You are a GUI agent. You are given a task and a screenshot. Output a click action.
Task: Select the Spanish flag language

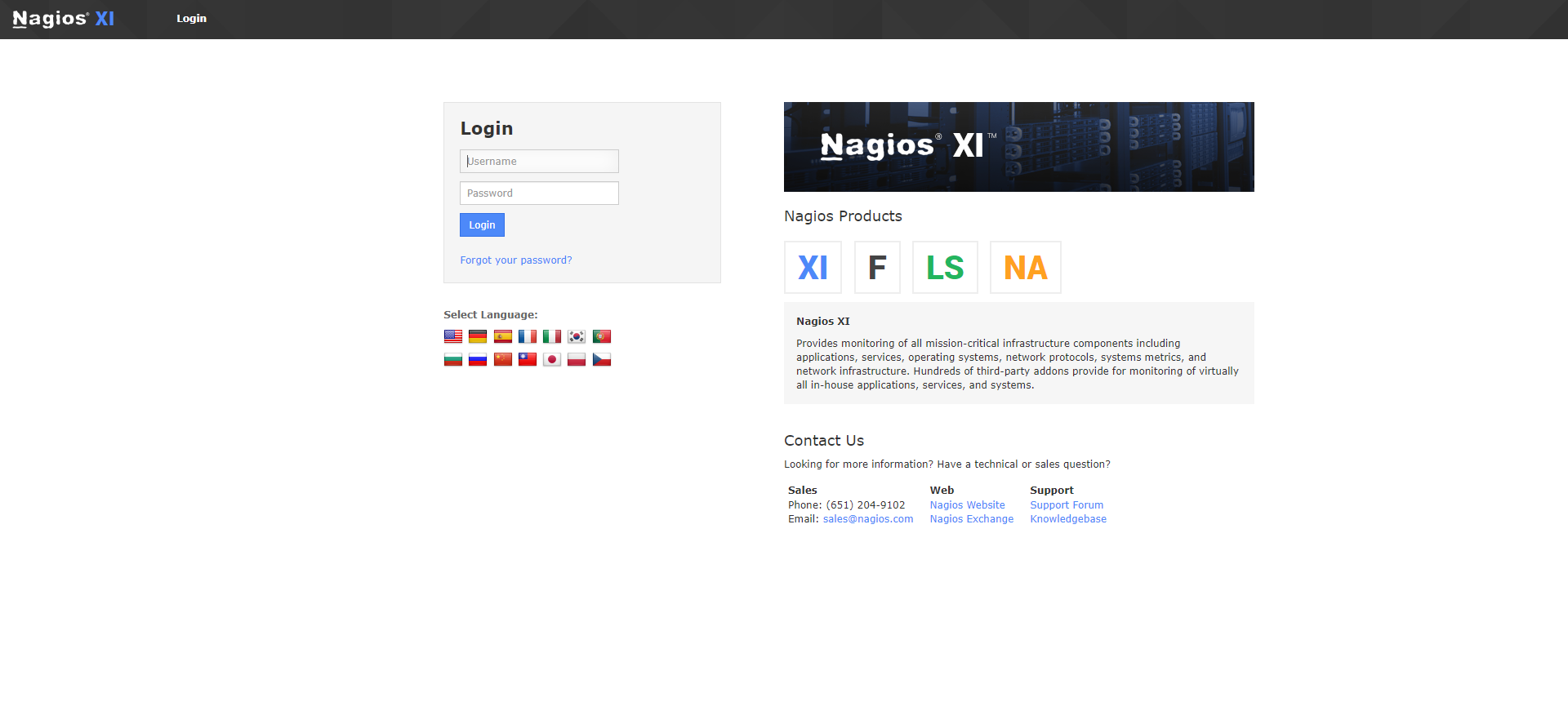tap(503, 336)
